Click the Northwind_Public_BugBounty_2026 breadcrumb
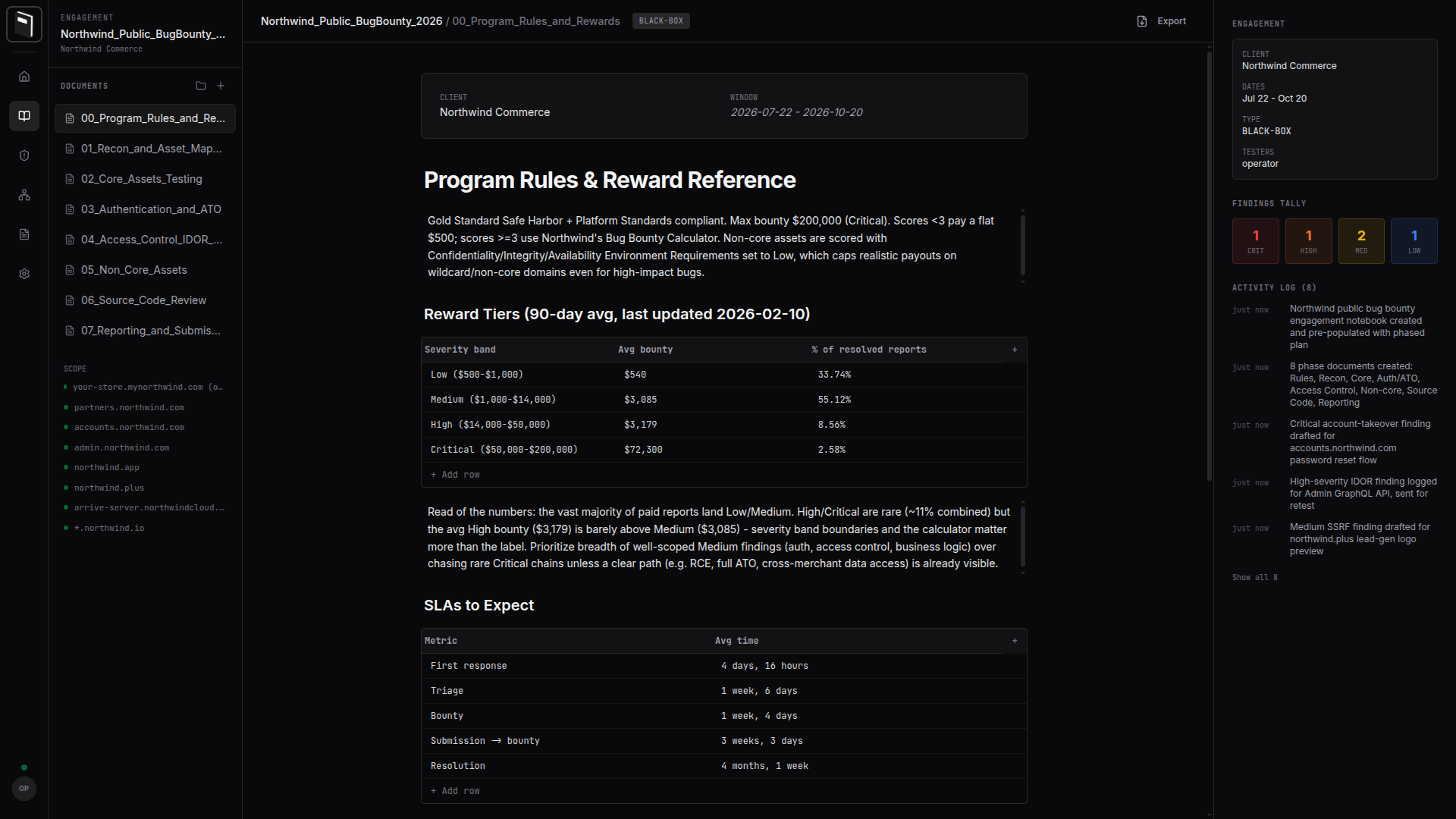The image size is (1456, 819). 351,21
